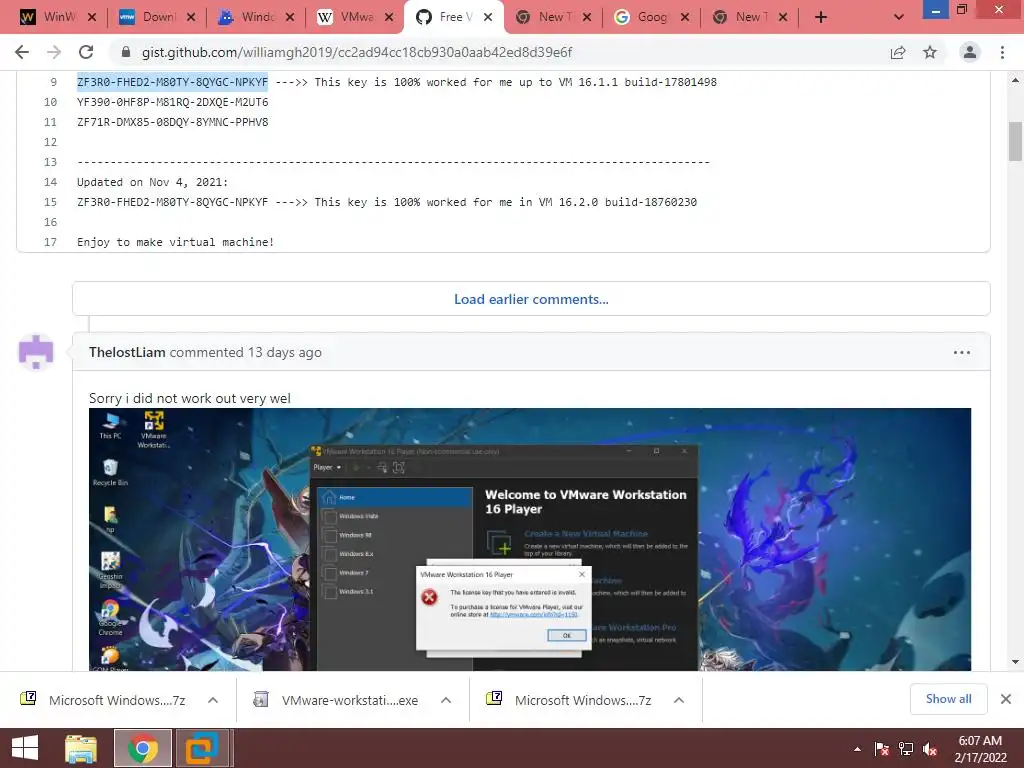Open ThelostLiam avatar image
This screenshot has width=1024, height=768.
pos(36,351)
